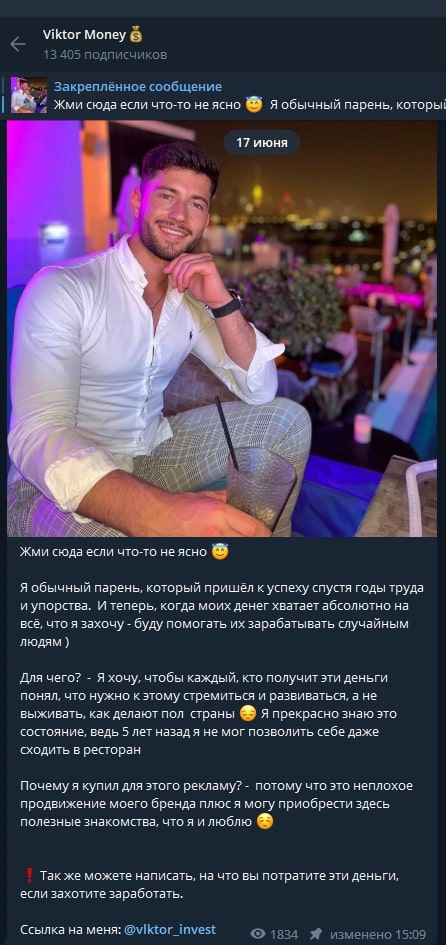The image size is (446, 945).
Task: Click the money bag emoji beside the channel name
Action: 136,35
